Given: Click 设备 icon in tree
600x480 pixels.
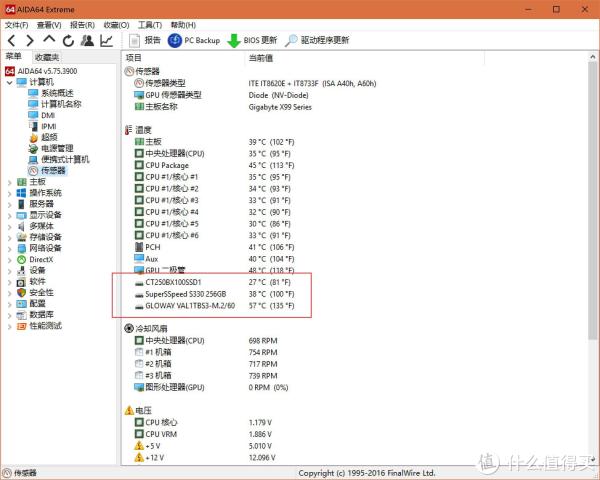Looking at the screenshot, I should point(21,271).
